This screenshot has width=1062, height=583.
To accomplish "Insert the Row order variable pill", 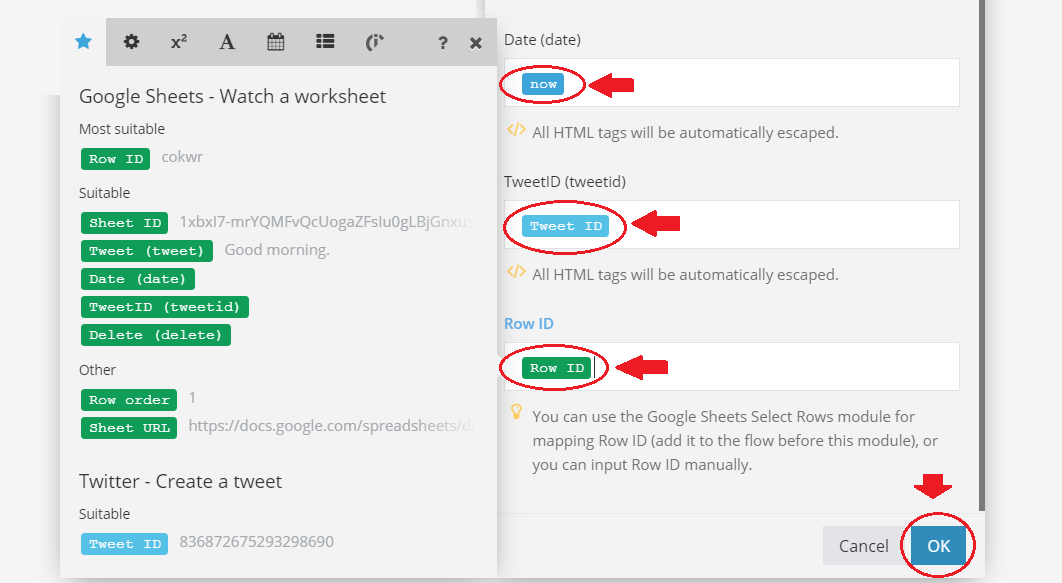I will coord(129,400).
